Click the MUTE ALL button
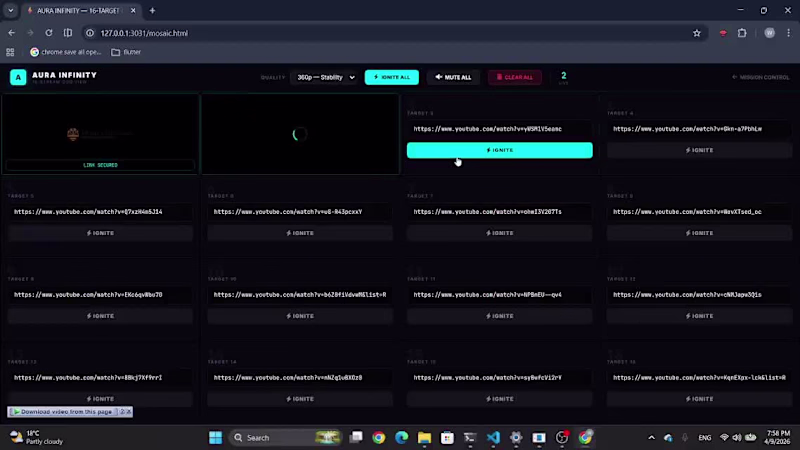 (453, 77)
